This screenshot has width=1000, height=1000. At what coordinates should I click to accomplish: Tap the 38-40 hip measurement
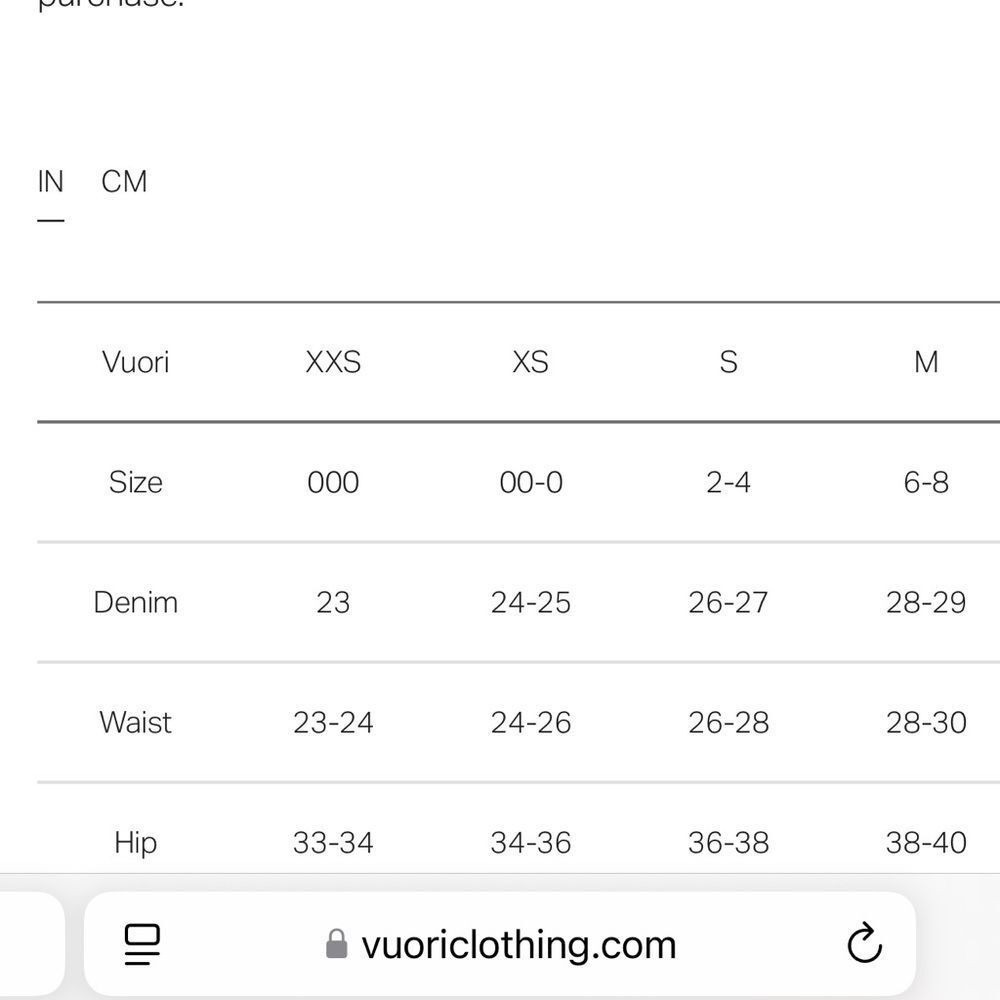coord(926,843)
